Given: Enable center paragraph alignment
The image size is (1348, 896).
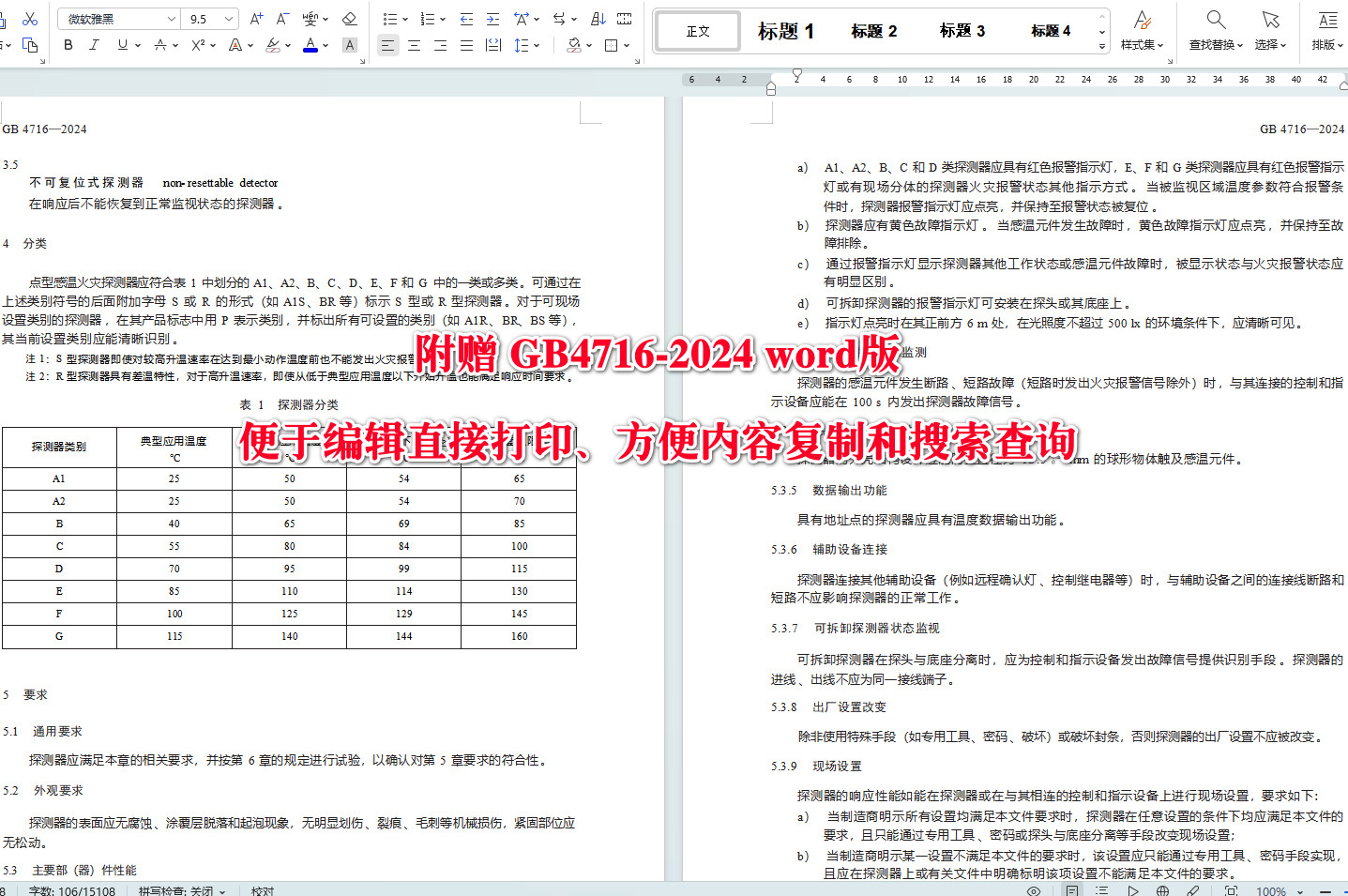Looking at the screenshot, I should [414, 44].
